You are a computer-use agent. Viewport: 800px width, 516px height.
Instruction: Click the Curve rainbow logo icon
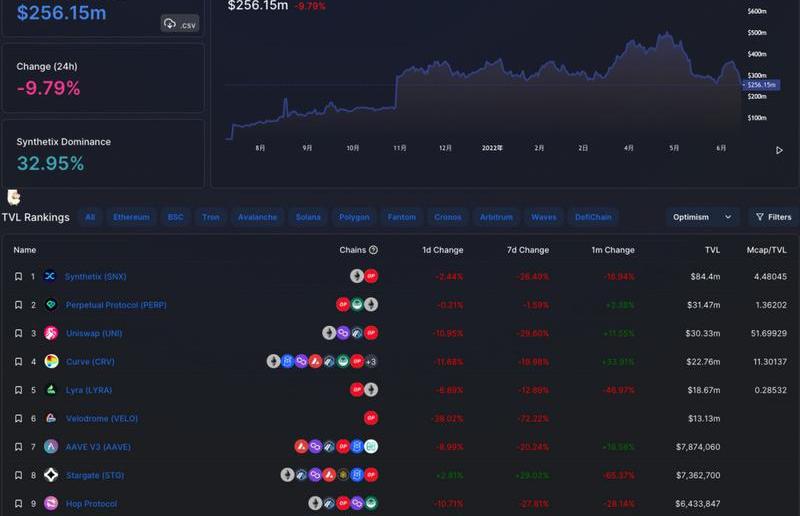51,361
